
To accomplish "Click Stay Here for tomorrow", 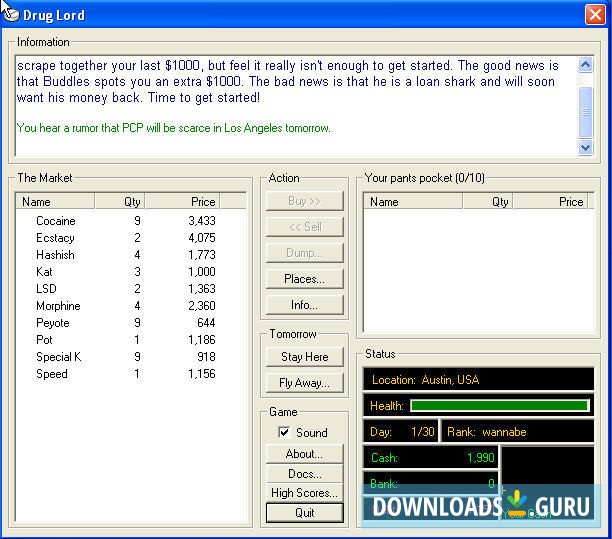I will pyautogui.click(x=304, y=356).
